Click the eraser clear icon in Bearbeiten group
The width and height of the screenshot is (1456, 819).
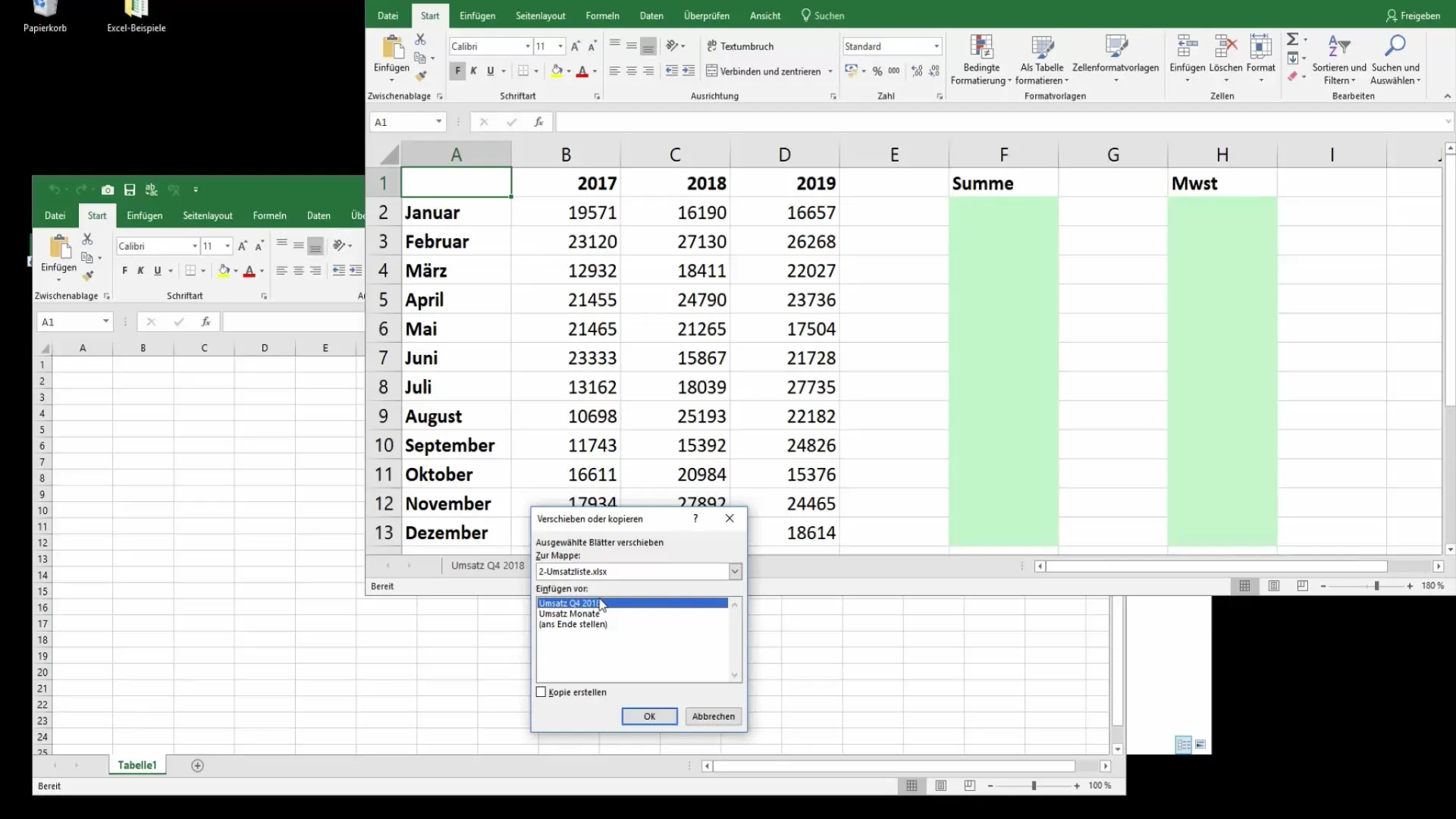[1293, 76]
